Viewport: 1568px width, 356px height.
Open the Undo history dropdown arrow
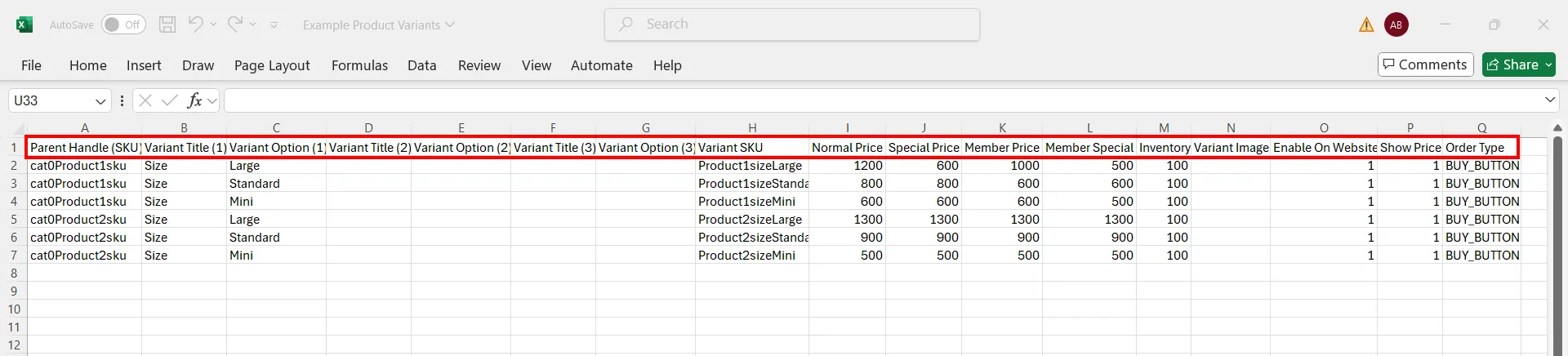point(214,24)
